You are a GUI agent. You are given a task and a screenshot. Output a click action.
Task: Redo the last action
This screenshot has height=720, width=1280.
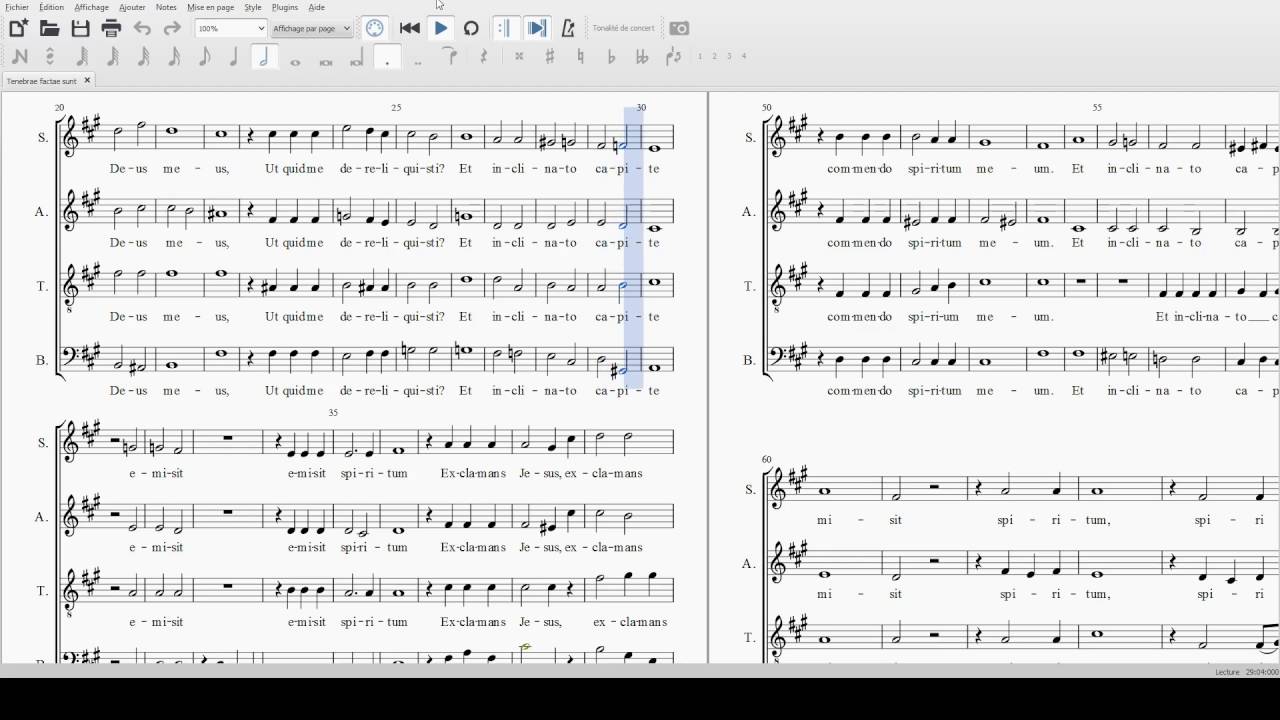(172, 28)
